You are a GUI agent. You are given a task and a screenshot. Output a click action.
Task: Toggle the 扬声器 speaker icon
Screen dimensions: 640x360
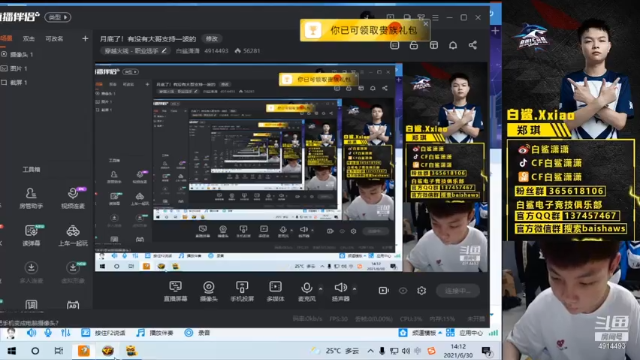340,288
